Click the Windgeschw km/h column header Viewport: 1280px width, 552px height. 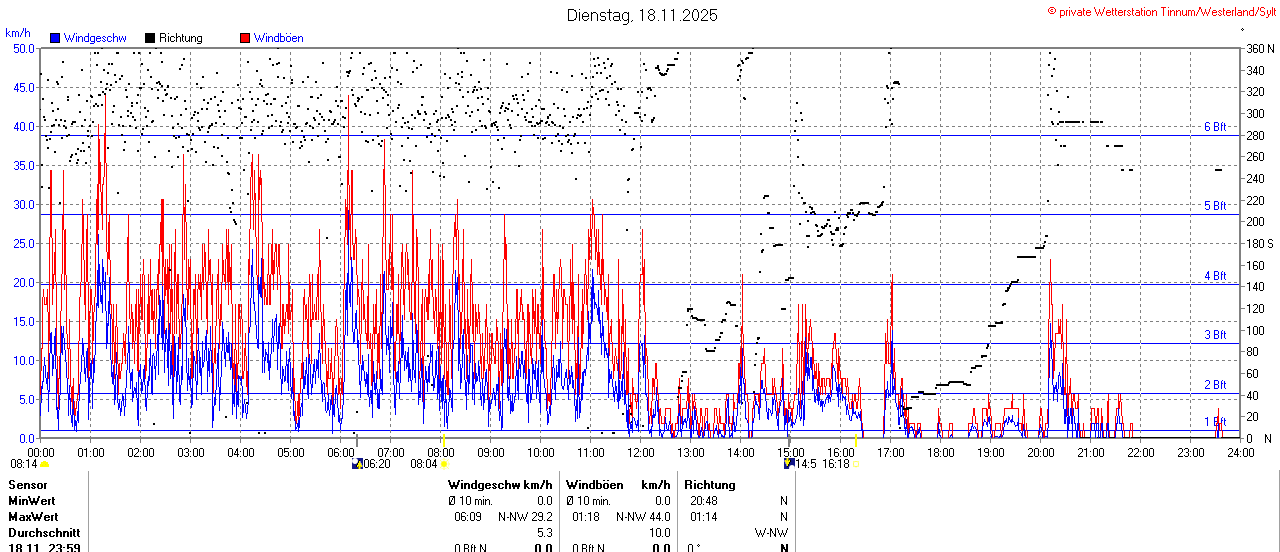(500, 485)
